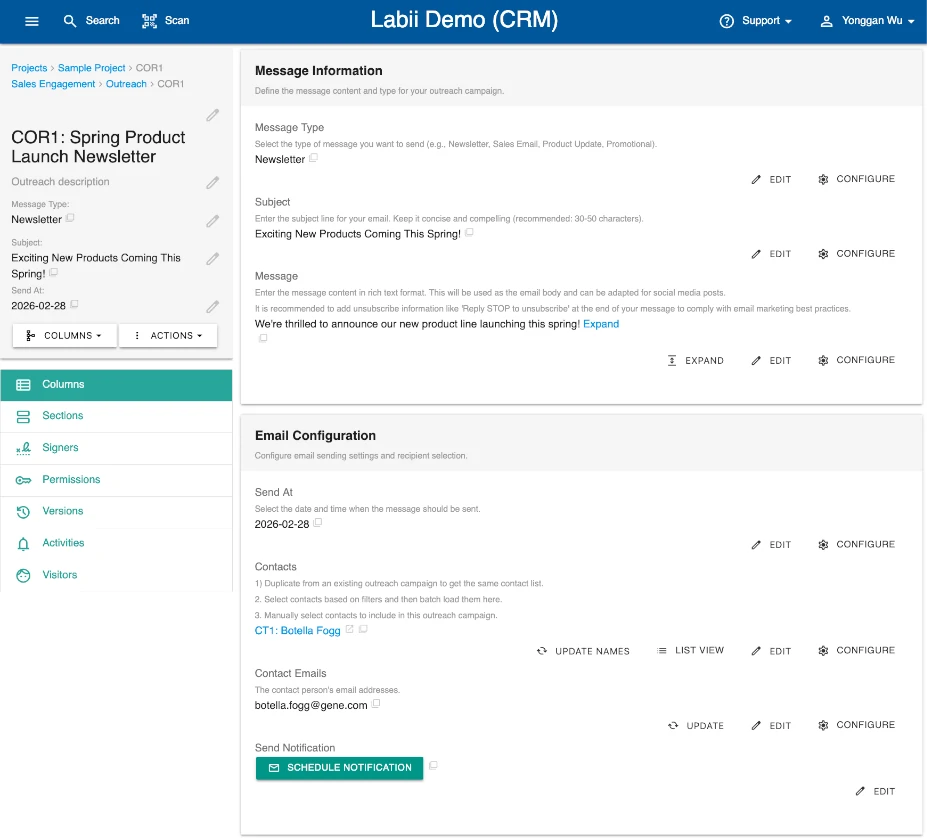Click the pencil icon beside Outreach description
The width and height of the screenshot is (927, 838).
point(212,182)
